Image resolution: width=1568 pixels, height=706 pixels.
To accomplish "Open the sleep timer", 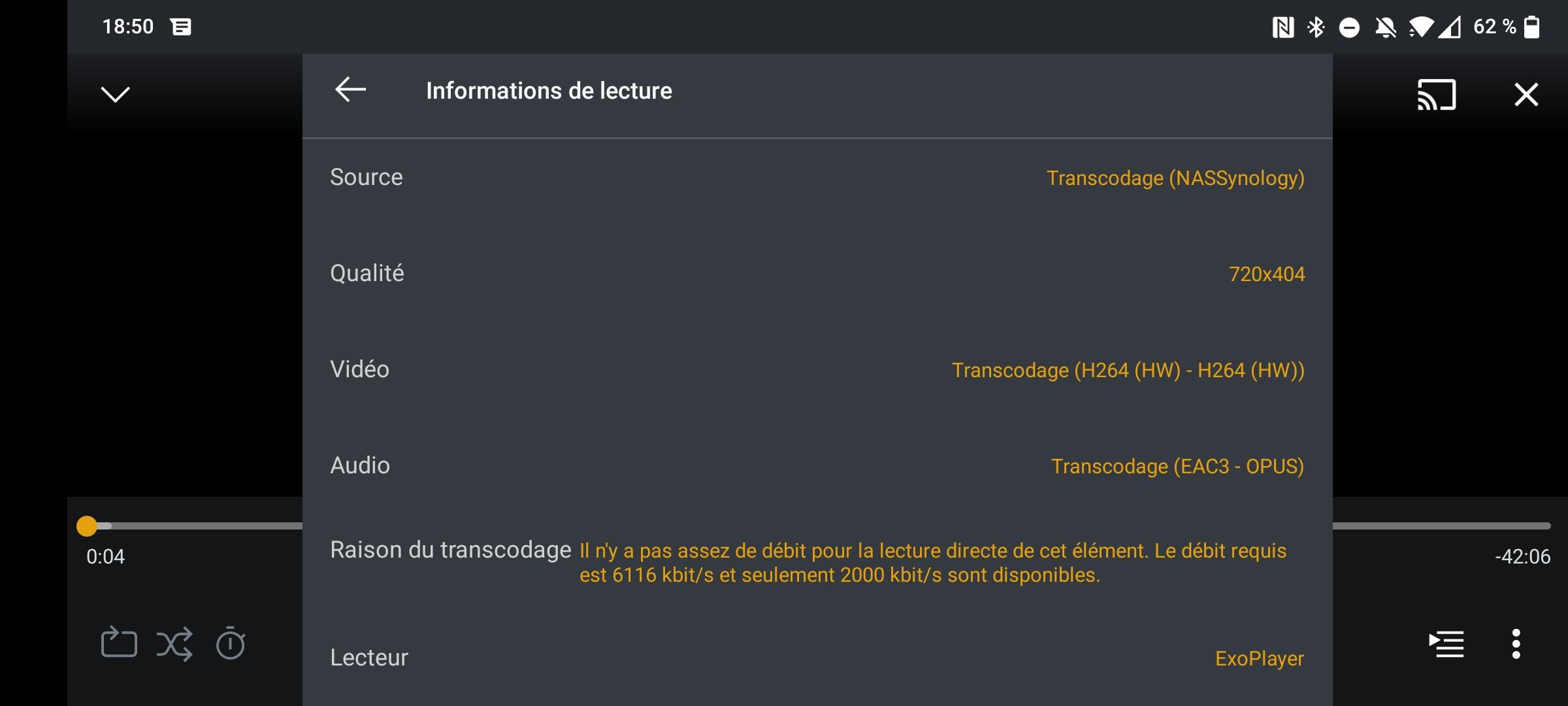I will click(x=230, y=643).
